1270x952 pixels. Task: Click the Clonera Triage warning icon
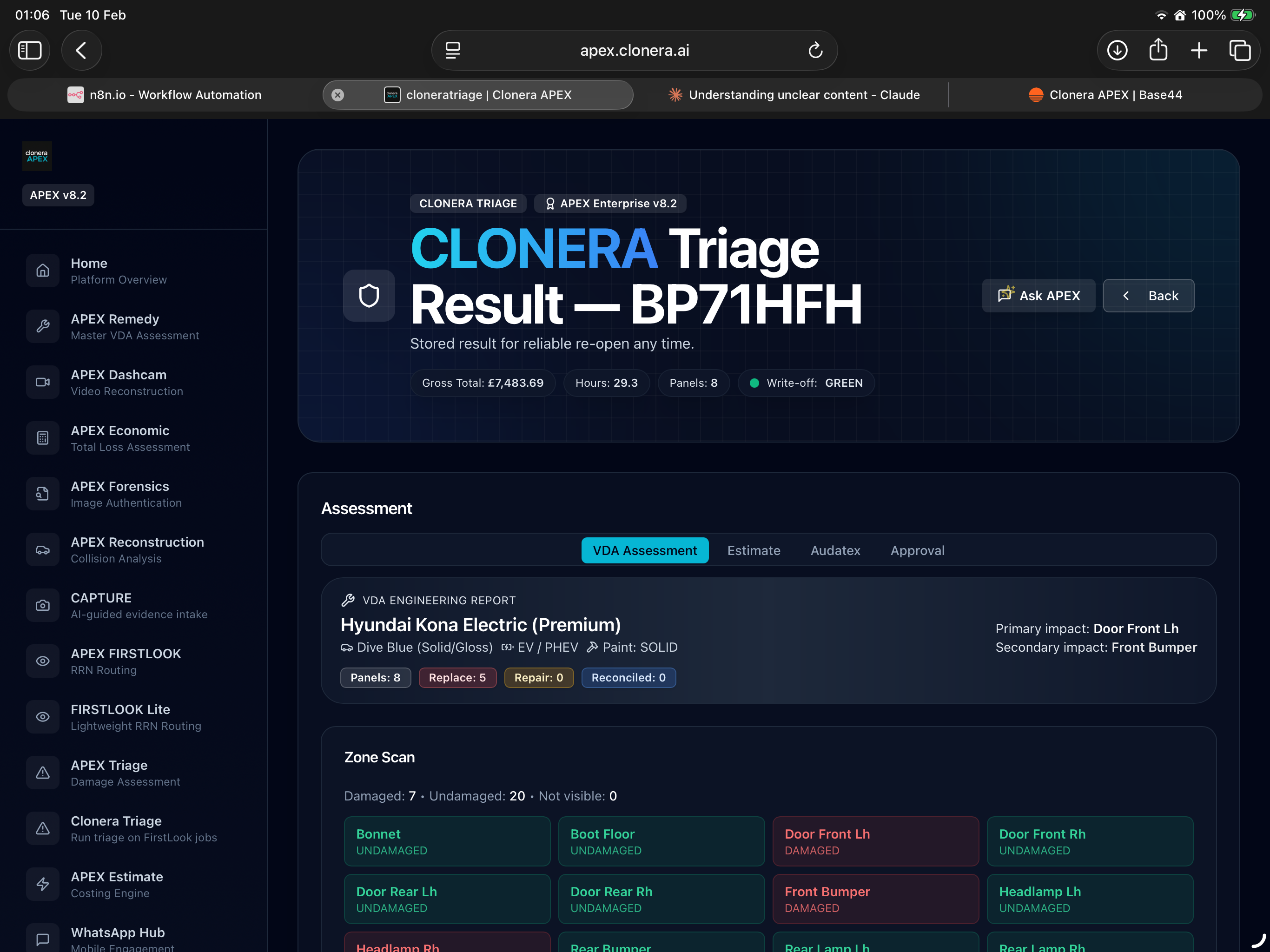(x=42, y=828)
